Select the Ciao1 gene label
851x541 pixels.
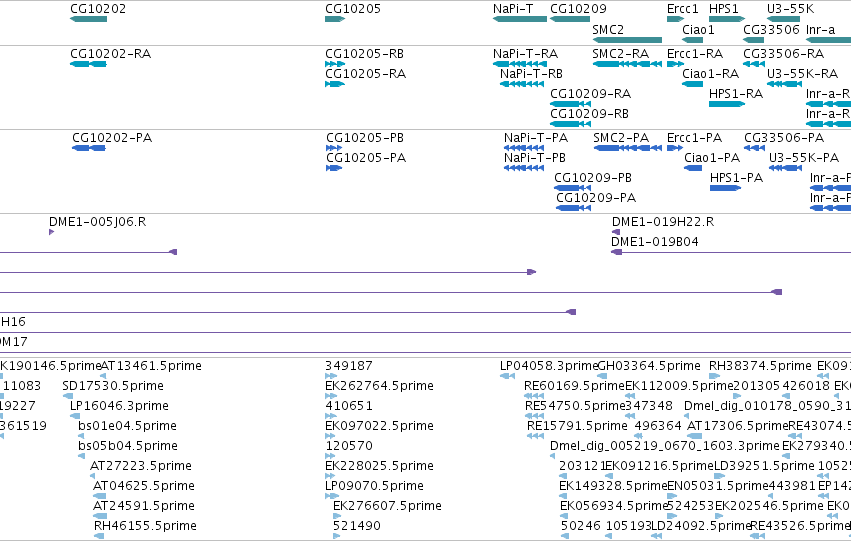[698, 29]
